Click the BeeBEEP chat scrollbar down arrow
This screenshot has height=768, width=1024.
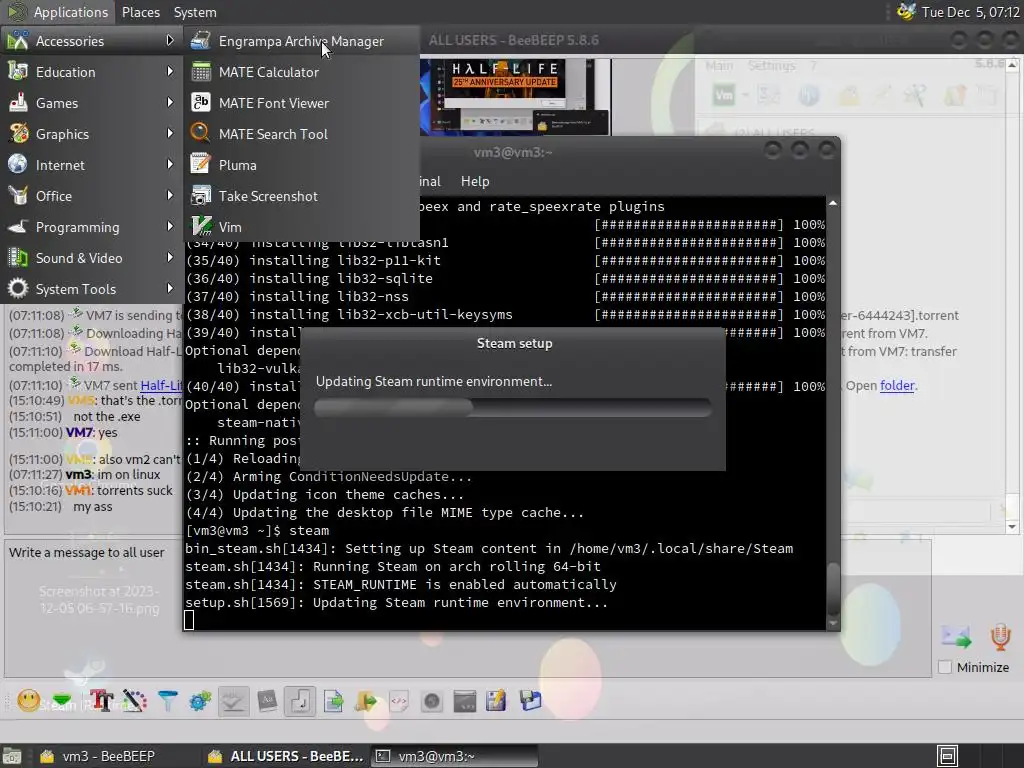pos(1012,526)
